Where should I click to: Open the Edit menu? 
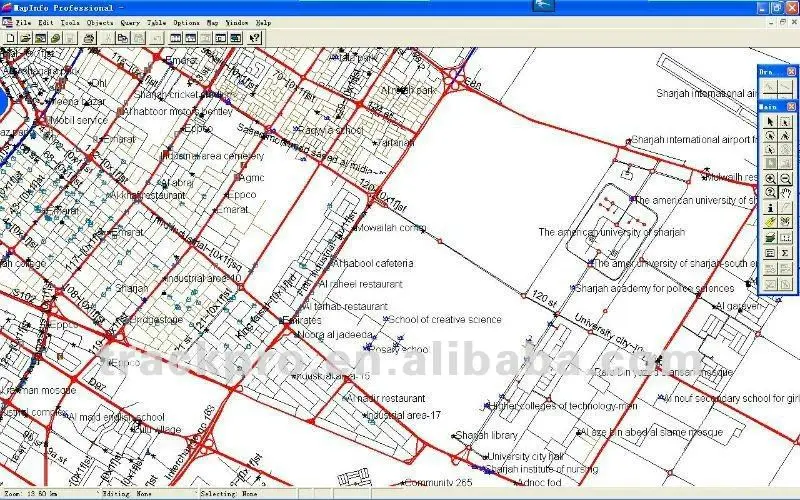tap(45, 22)
